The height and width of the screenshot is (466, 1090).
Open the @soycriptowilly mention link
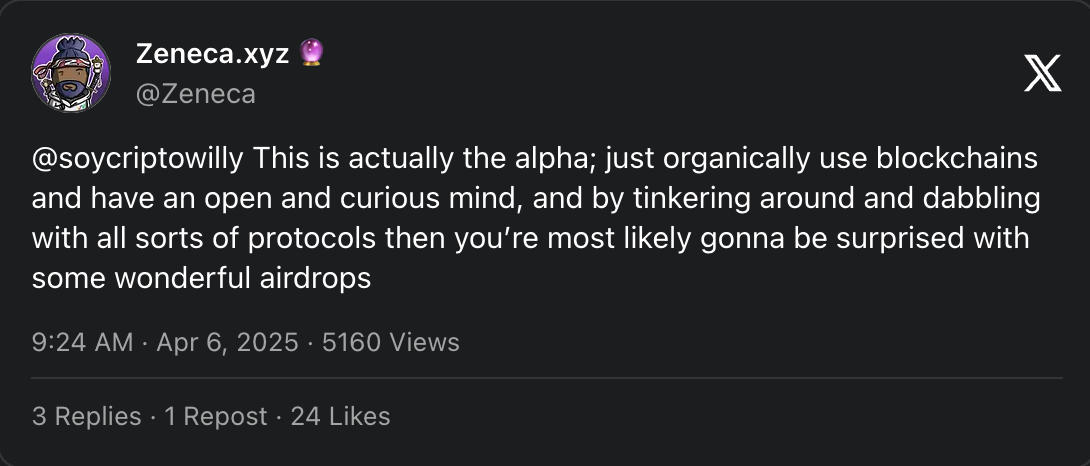point(140,159)
